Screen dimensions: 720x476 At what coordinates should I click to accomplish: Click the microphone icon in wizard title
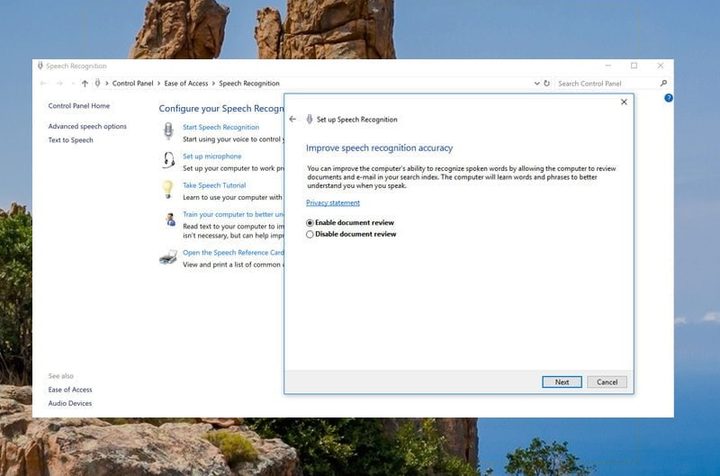click(x=309, y=119)
